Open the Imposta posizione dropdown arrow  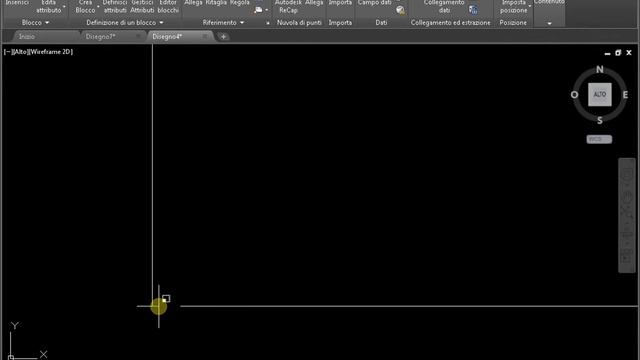(x=530, y=6)
